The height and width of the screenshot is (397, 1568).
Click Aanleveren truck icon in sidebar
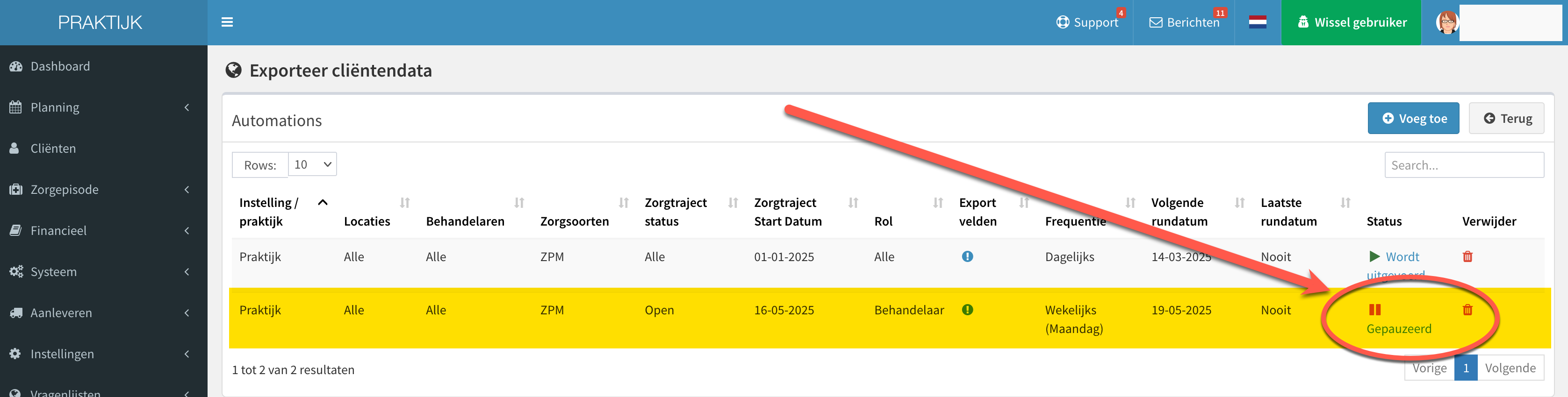(x=16, y=312)
